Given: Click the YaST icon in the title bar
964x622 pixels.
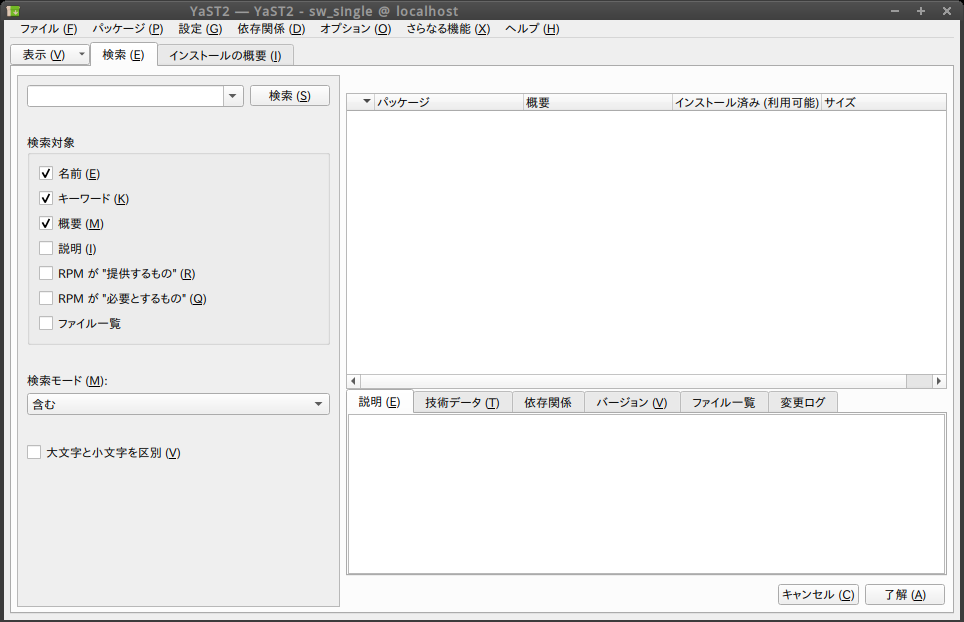Looking at the screenshot, I should [14, 11].
